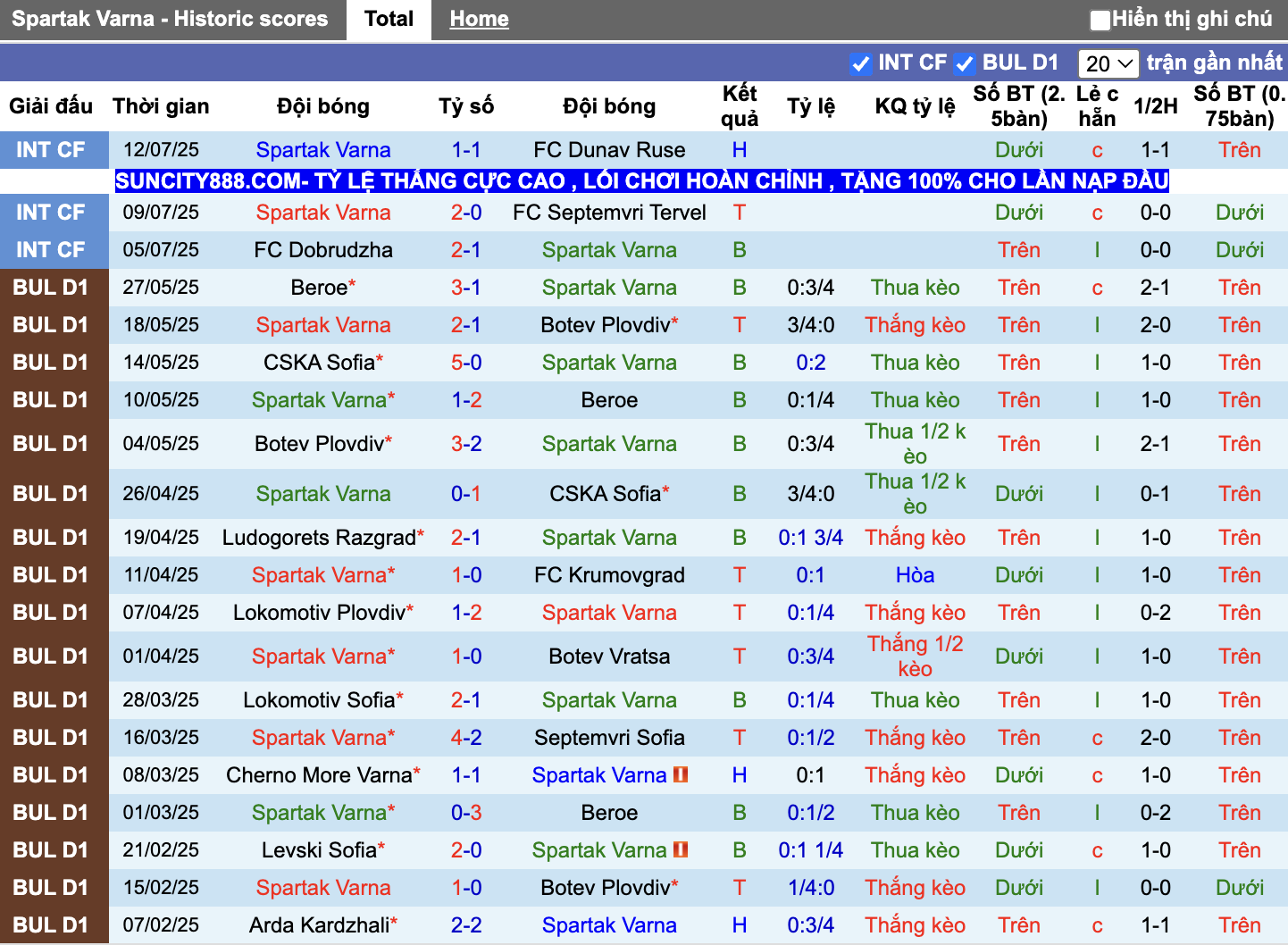Screen dimensions: 1288x945
Task: Open Beroe team in 10/05/25 row
Action: 609,400
